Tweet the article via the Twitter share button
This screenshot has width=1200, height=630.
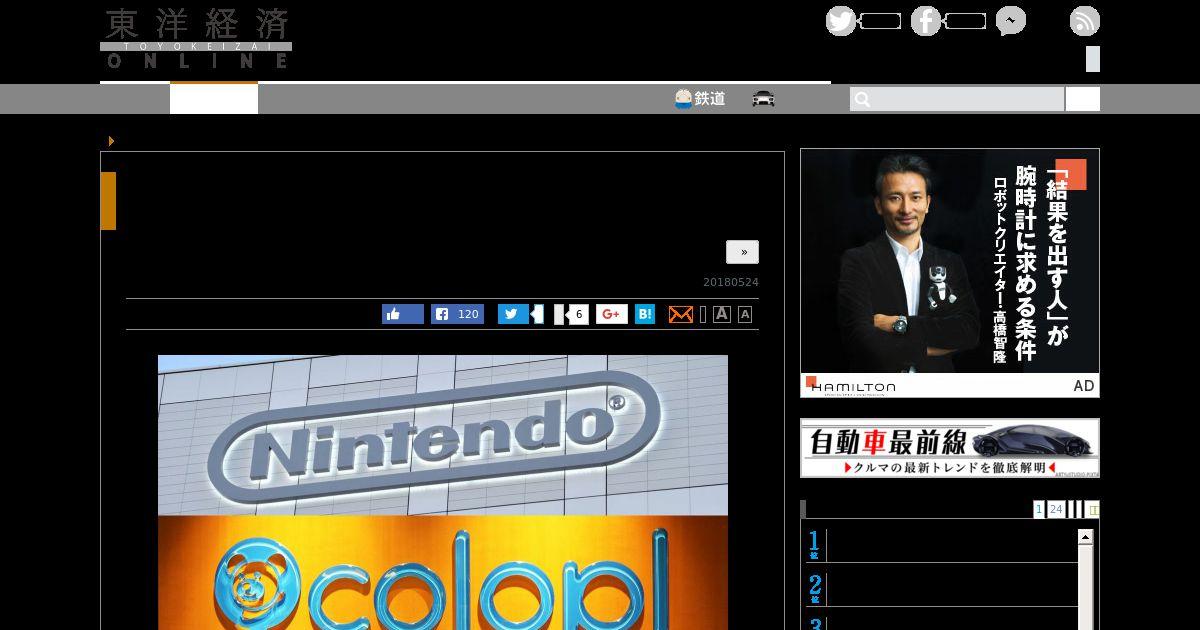tap(513, 314)
